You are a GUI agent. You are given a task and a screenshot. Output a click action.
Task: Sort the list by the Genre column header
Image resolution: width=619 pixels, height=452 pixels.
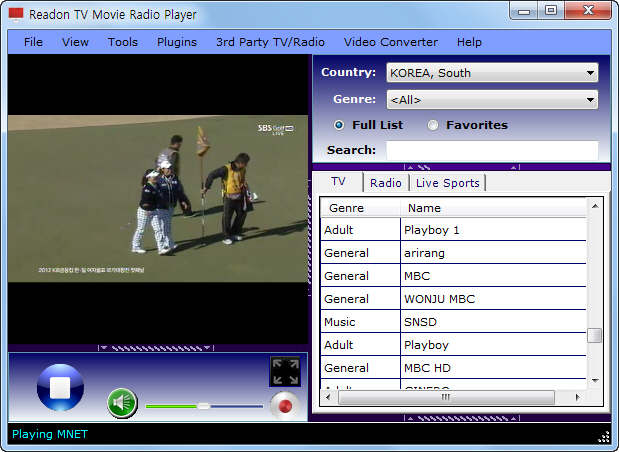pos(360,208)
